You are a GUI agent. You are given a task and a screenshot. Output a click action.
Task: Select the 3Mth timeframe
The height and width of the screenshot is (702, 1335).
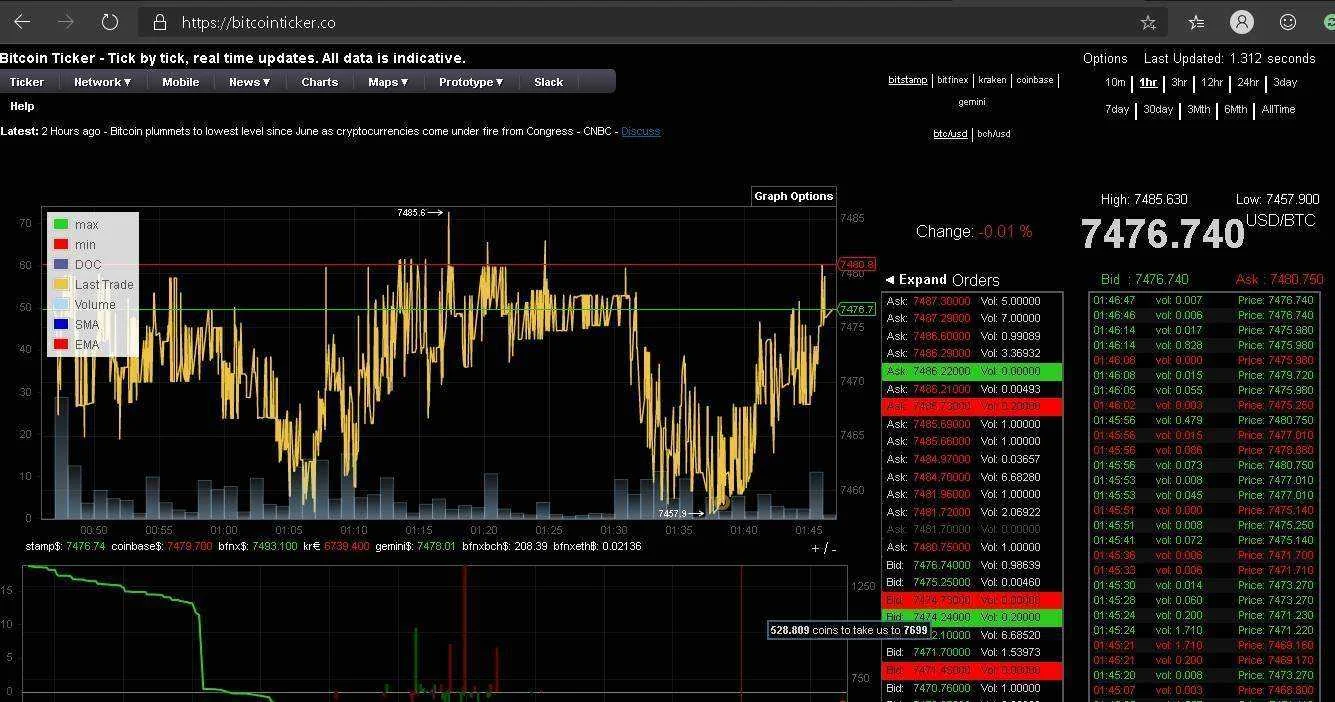coord(1198,110)
